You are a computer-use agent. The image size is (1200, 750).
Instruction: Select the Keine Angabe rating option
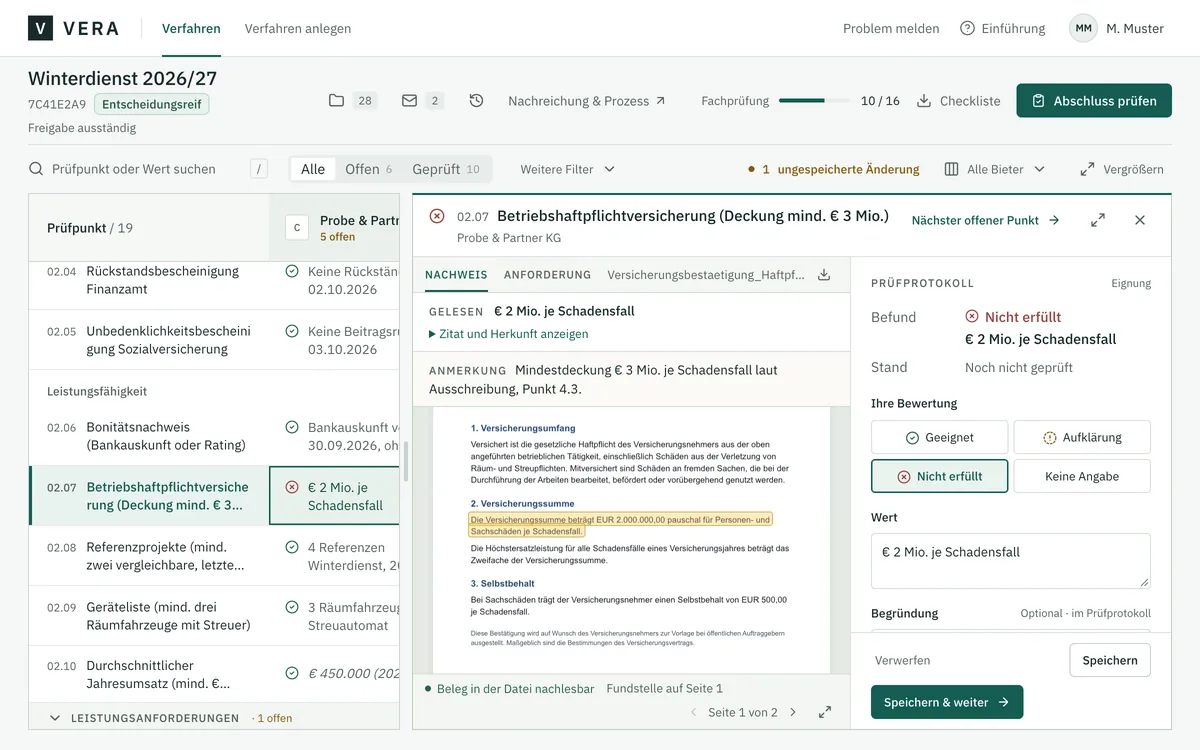(x=1082, y=476)
